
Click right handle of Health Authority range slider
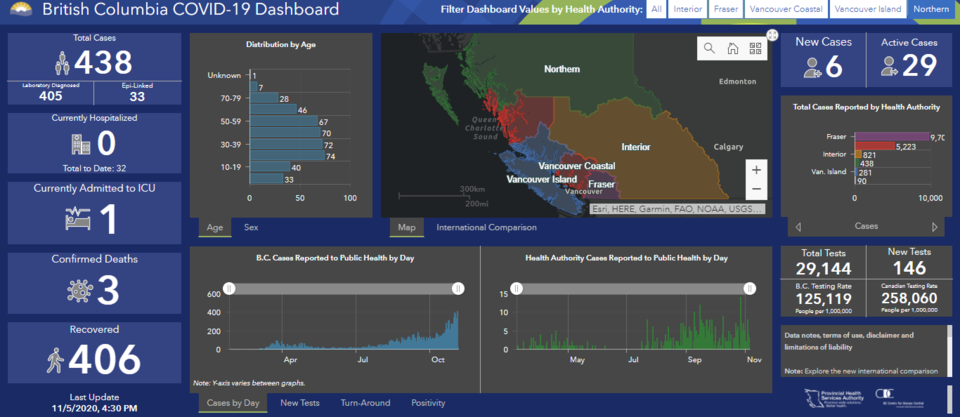point(749,289)
